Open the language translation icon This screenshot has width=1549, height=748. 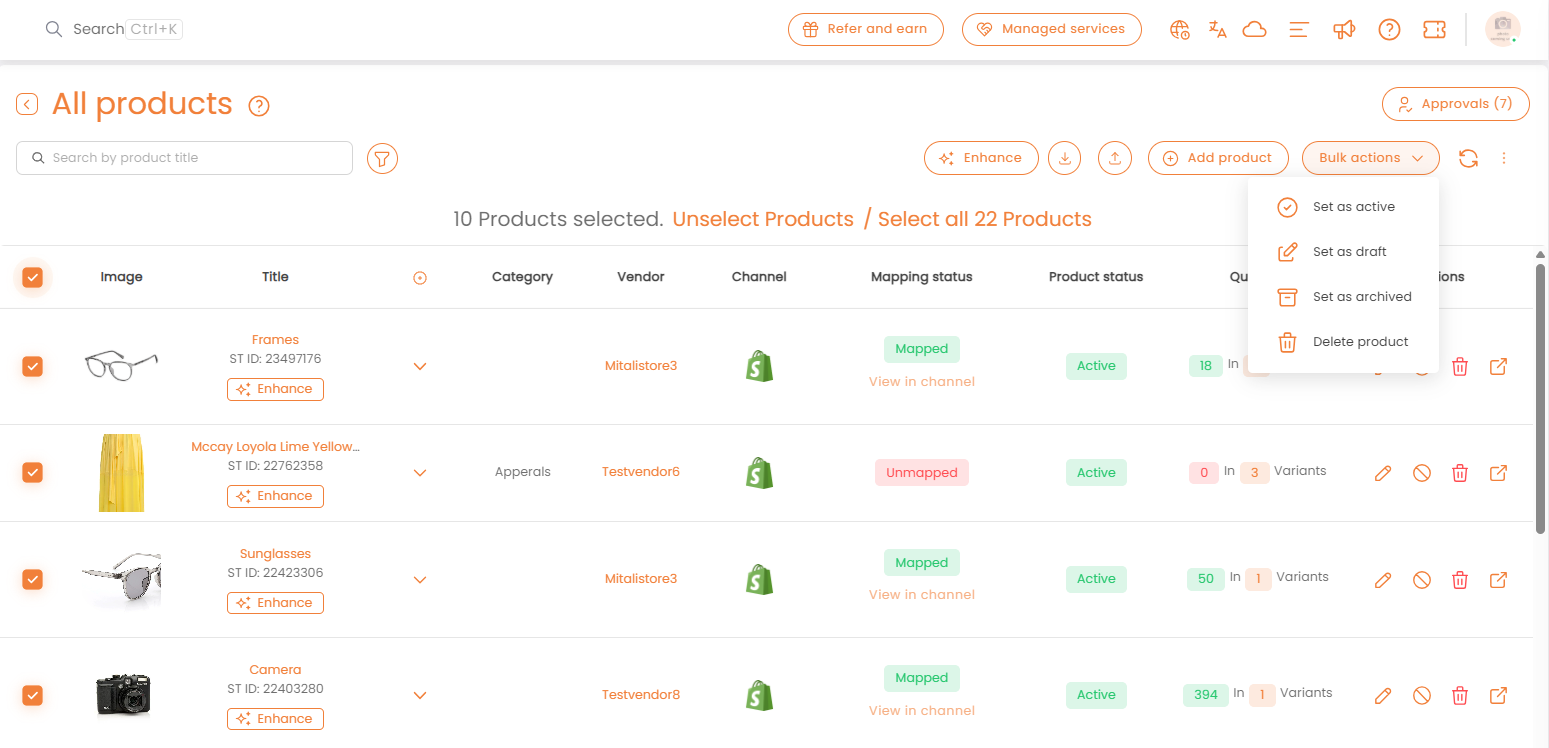pos(1217,29)
